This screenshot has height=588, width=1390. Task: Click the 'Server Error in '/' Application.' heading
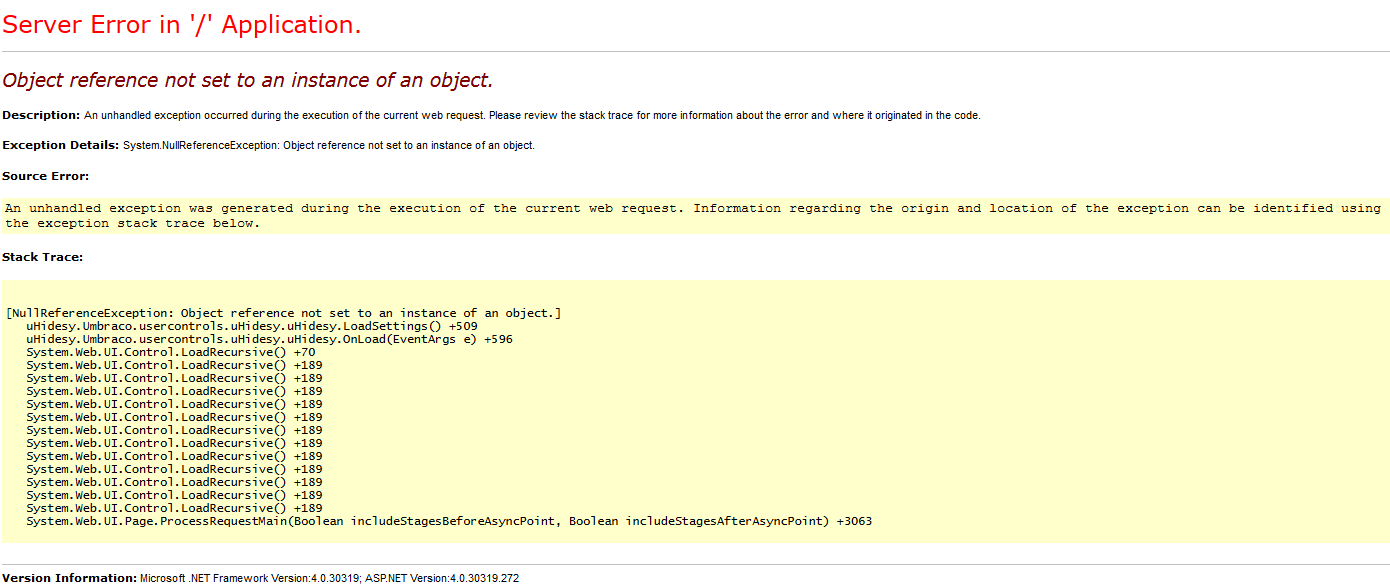click(182, 25)
